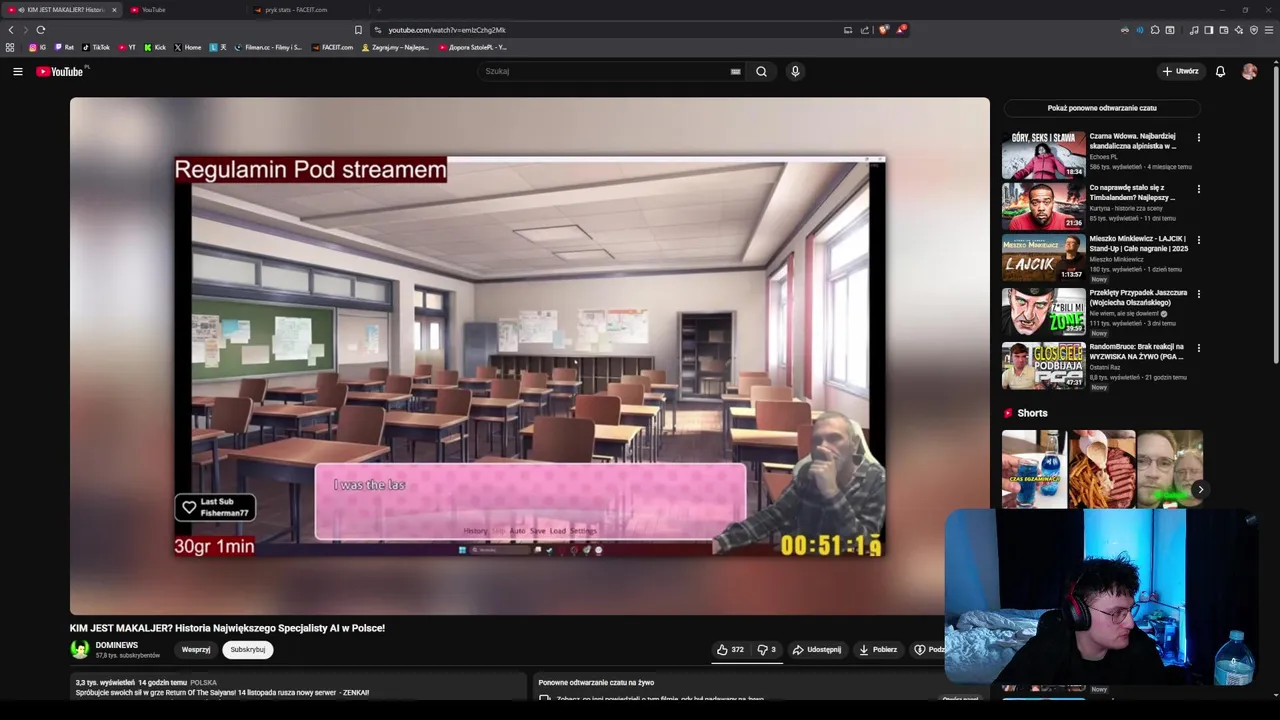The image size is (1280, 720).
Task: Open the YouTube hamburger guide menu
Action: click(x=17, y=71)
